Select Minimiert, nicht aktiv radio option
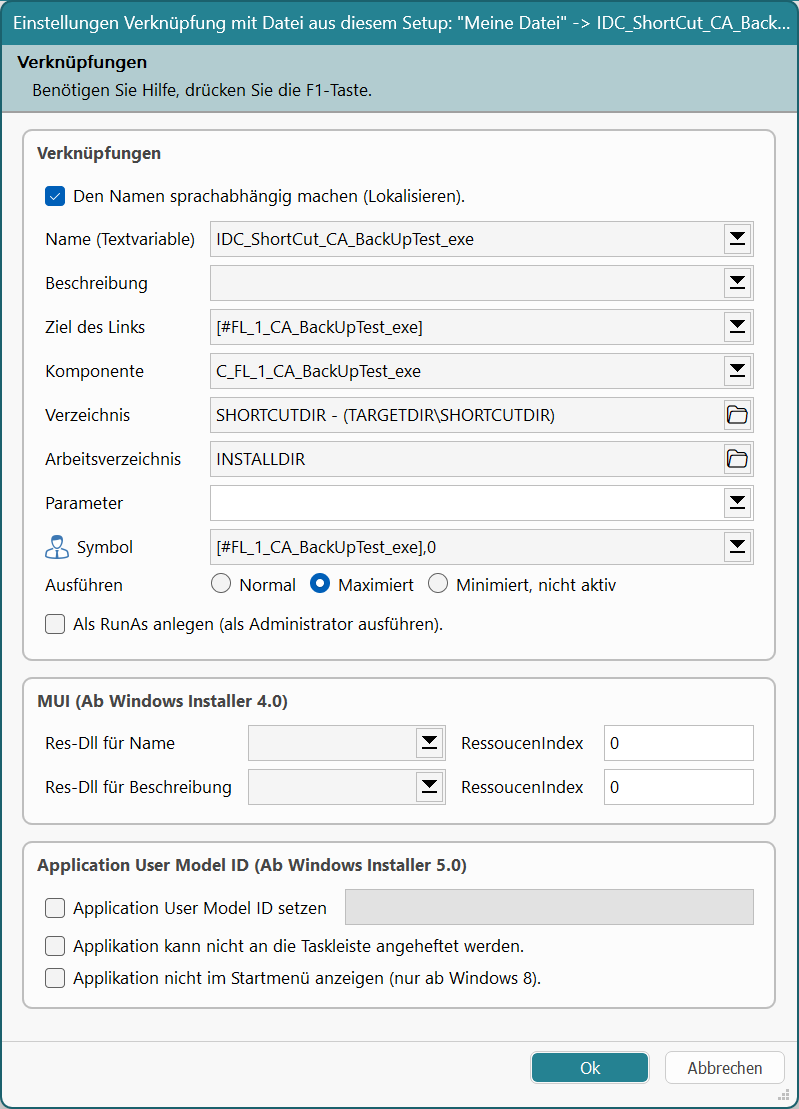 tap(437, 584)
